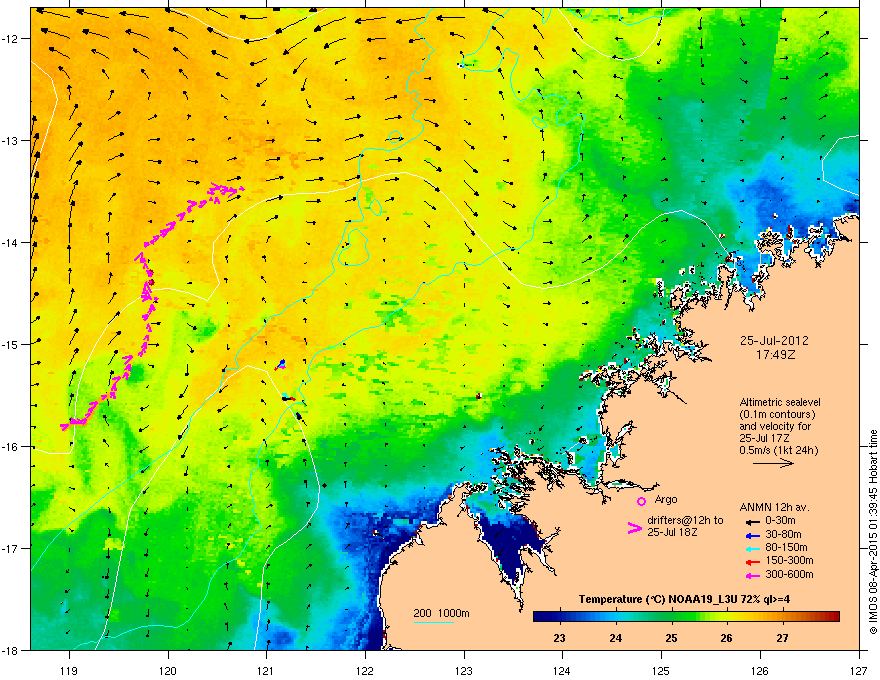Click the latitude axis label '-18'

pos(12,650)
